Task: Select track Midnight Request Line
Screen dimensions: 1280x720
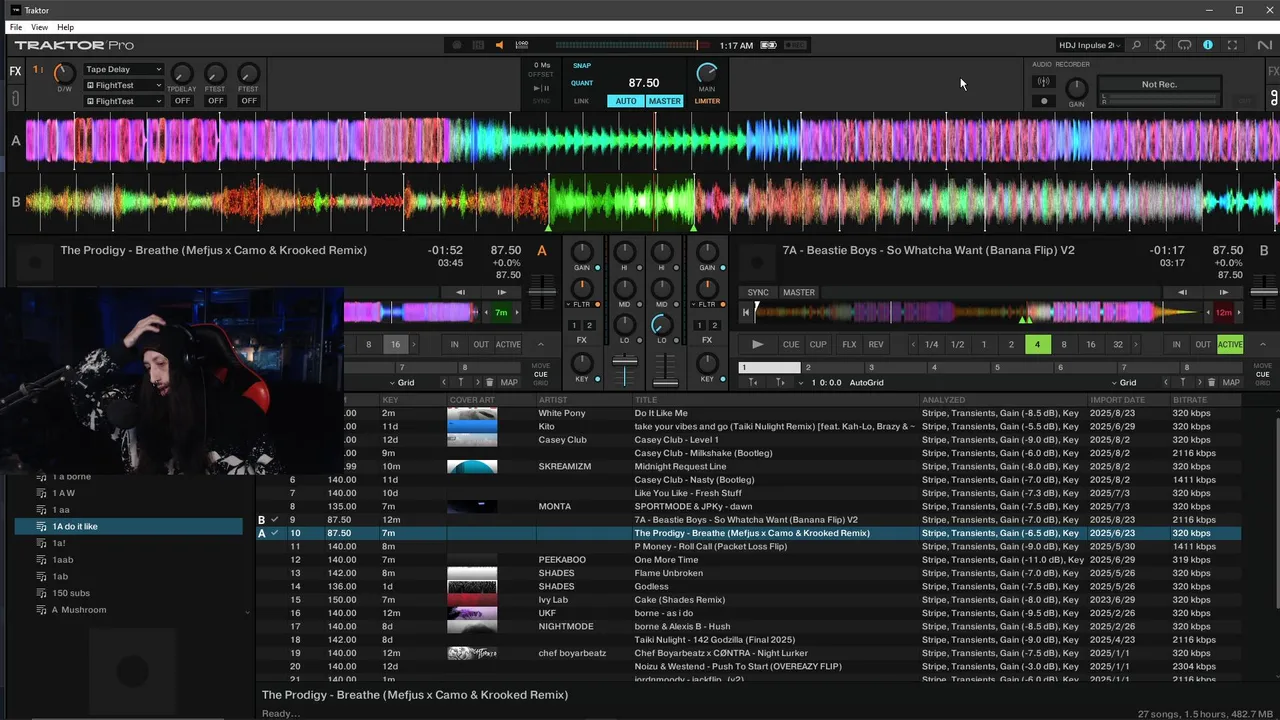Action: (680, 466)
